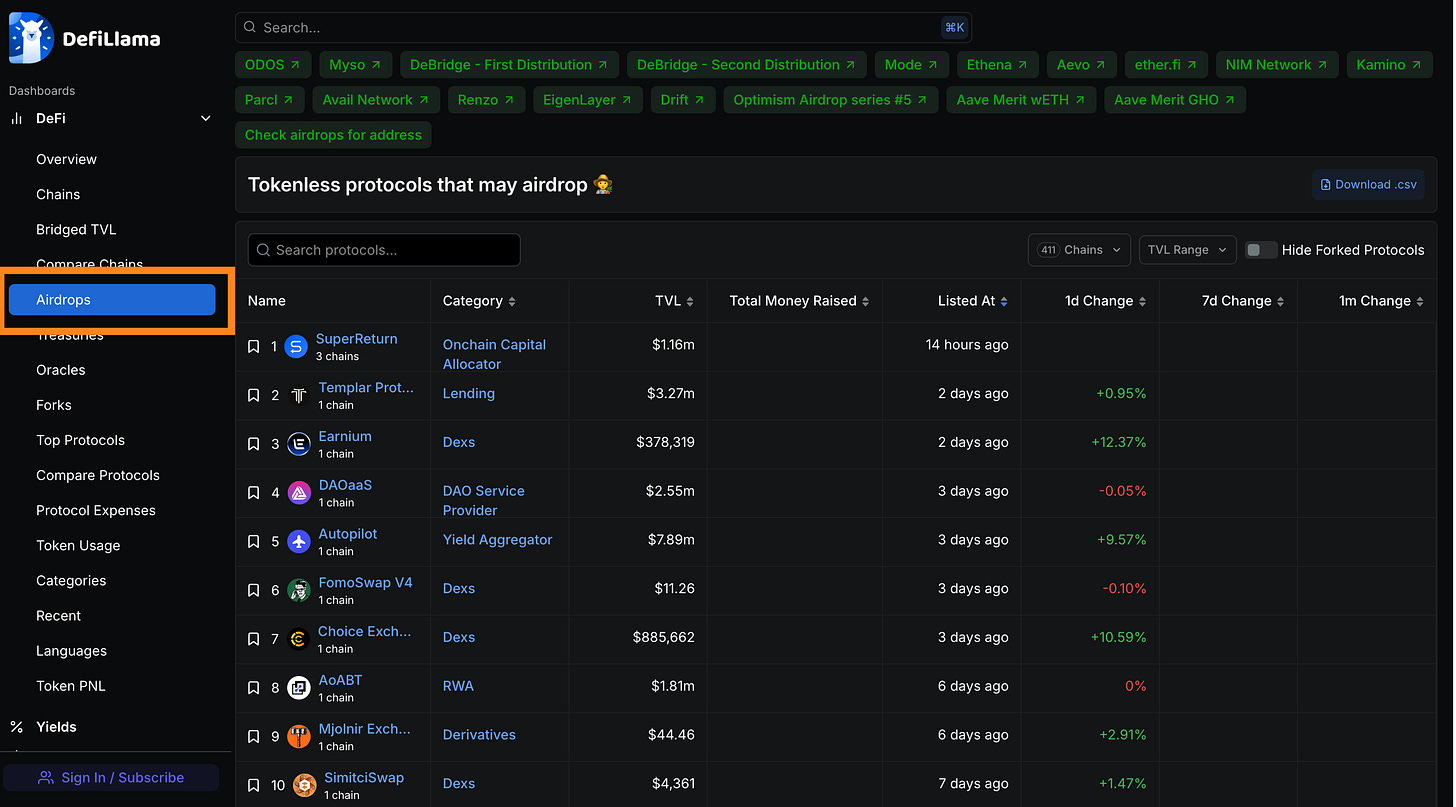Sort table by 1m Change
Viewport: 1456px width, 807px height.
(x=1381, y=301)
